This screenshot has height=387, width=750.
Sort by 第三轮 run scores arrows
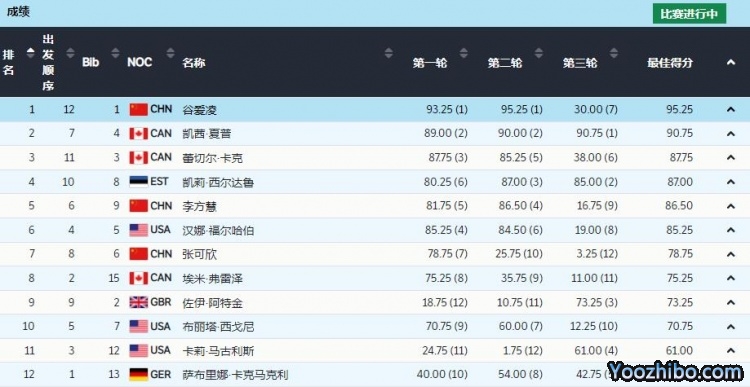coord(614,53)
